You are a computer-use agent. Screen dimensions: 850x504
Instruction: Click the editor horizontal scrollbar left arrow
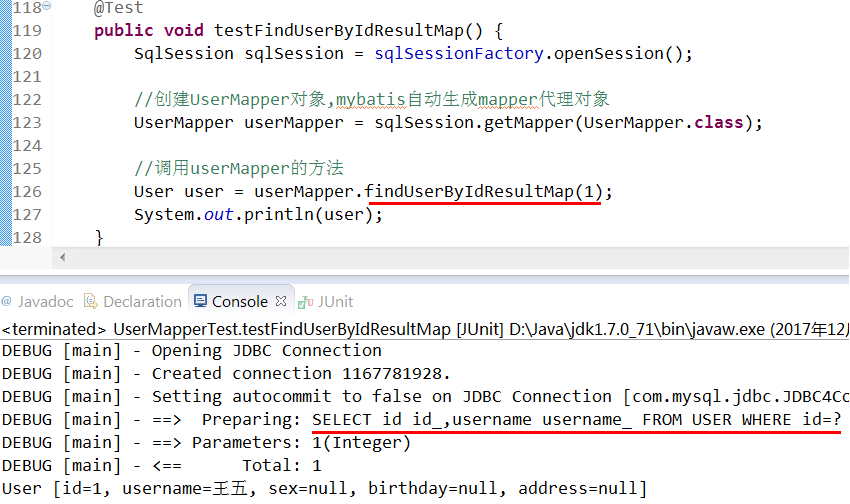pyautogui.click(x=62, y=257)
